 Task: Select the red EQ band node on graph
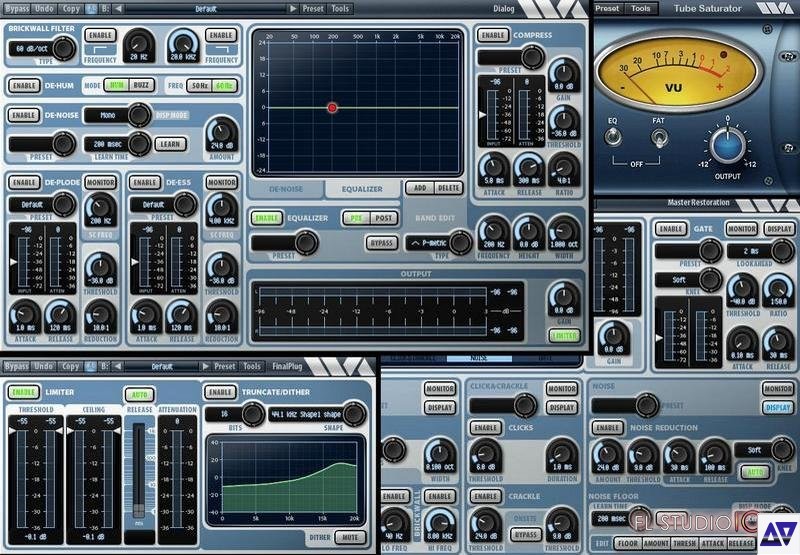[x=332, y=107]
